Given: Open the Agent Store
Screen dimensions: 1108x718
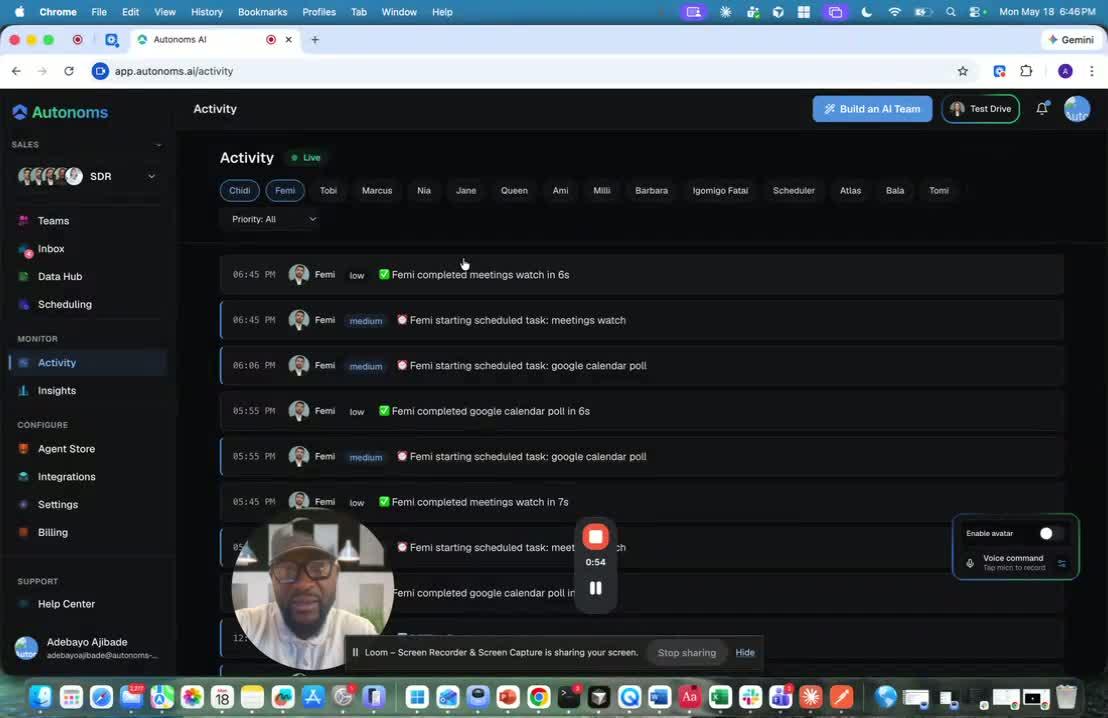Looking at the screenshot, I should pyautogui.click(x=66, y=449).
